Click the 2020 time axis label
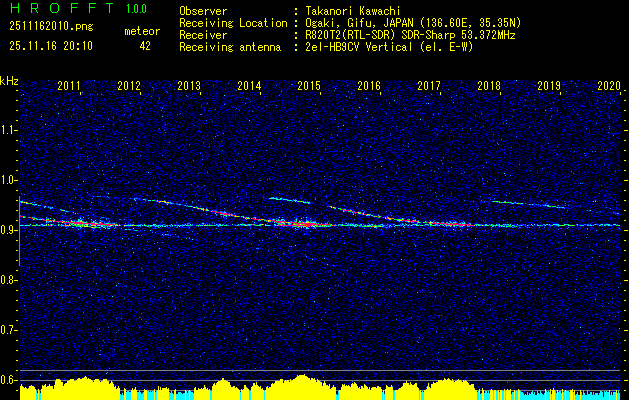Image resolution: width=629 pixels, height=400 pixels. (x=609, y=86)
